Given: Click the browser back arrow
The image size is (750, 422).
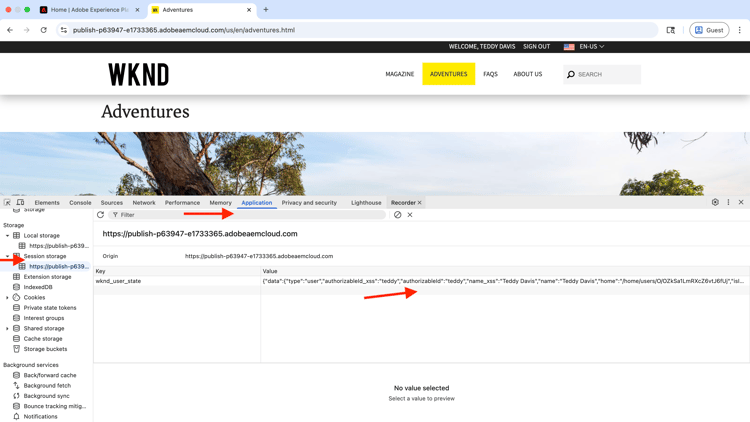Looking at the screenshot, I should (x=10, y=30).
